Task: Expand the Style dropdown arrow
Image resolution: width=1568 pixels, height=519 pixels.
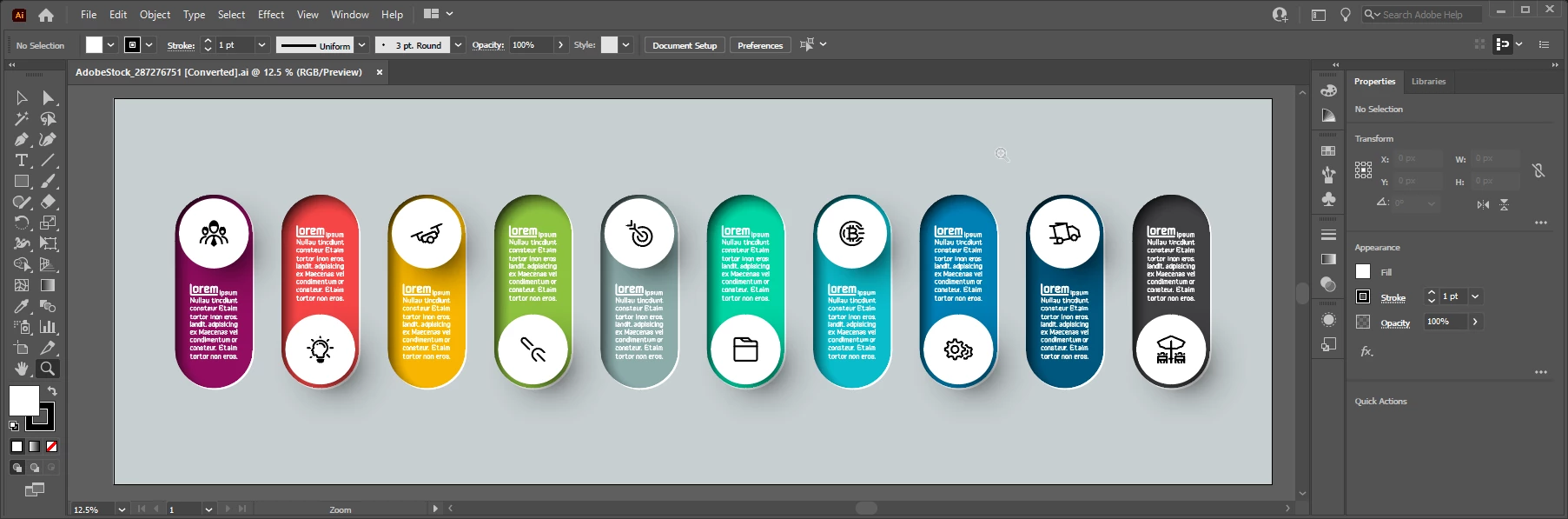Action: 625,45
